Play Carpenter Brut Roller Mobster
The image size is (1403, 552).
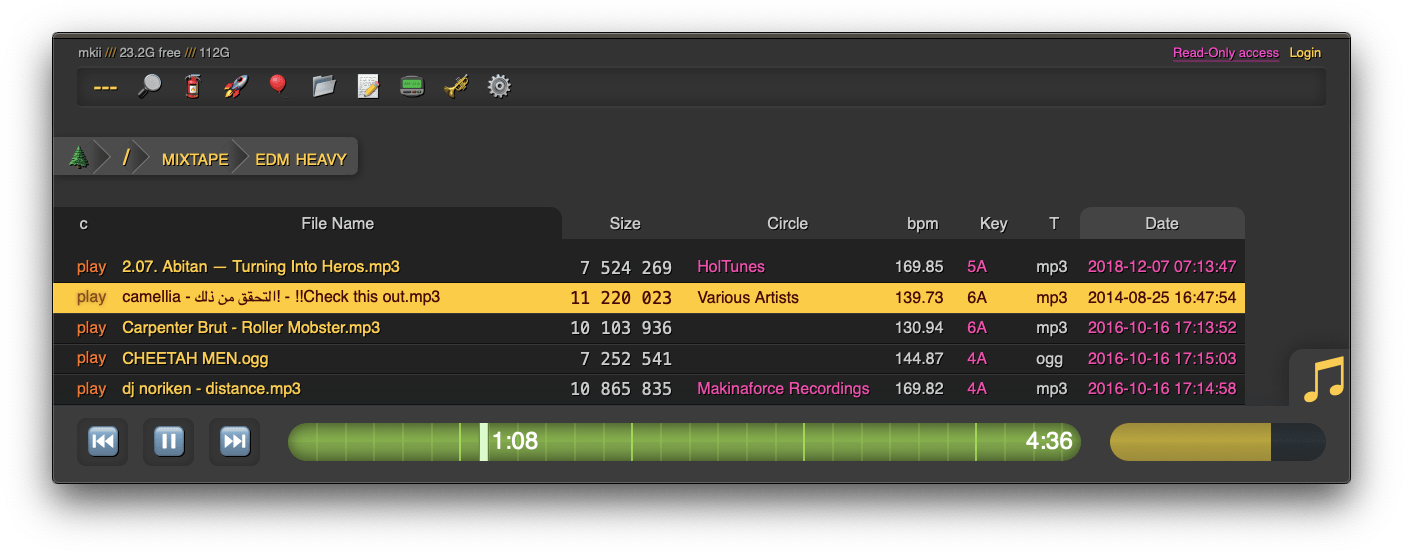tap(91, 328)
